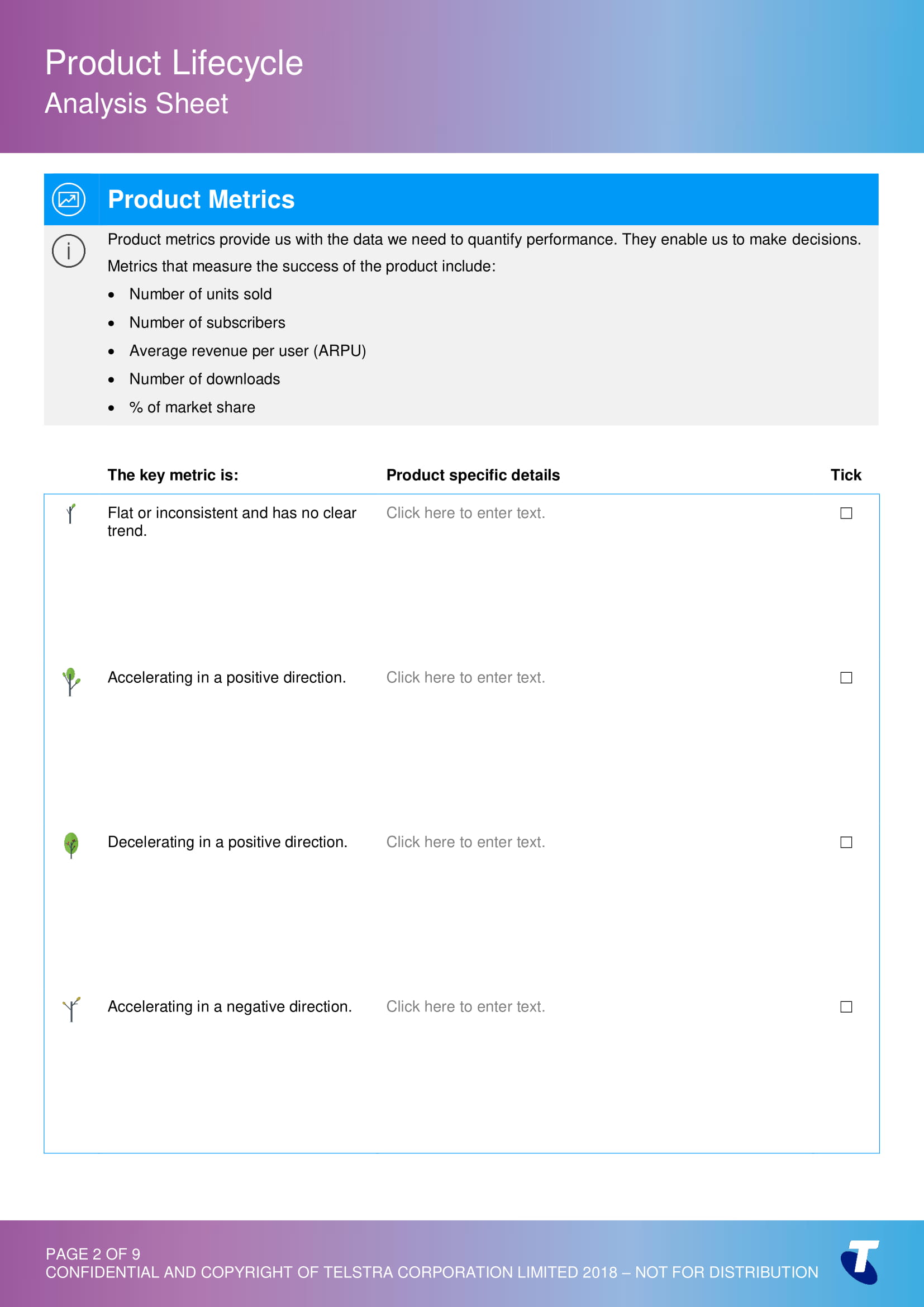Click the full green tree icon
This screenshot has height=1307, width=924.
(x=71, y=845)
